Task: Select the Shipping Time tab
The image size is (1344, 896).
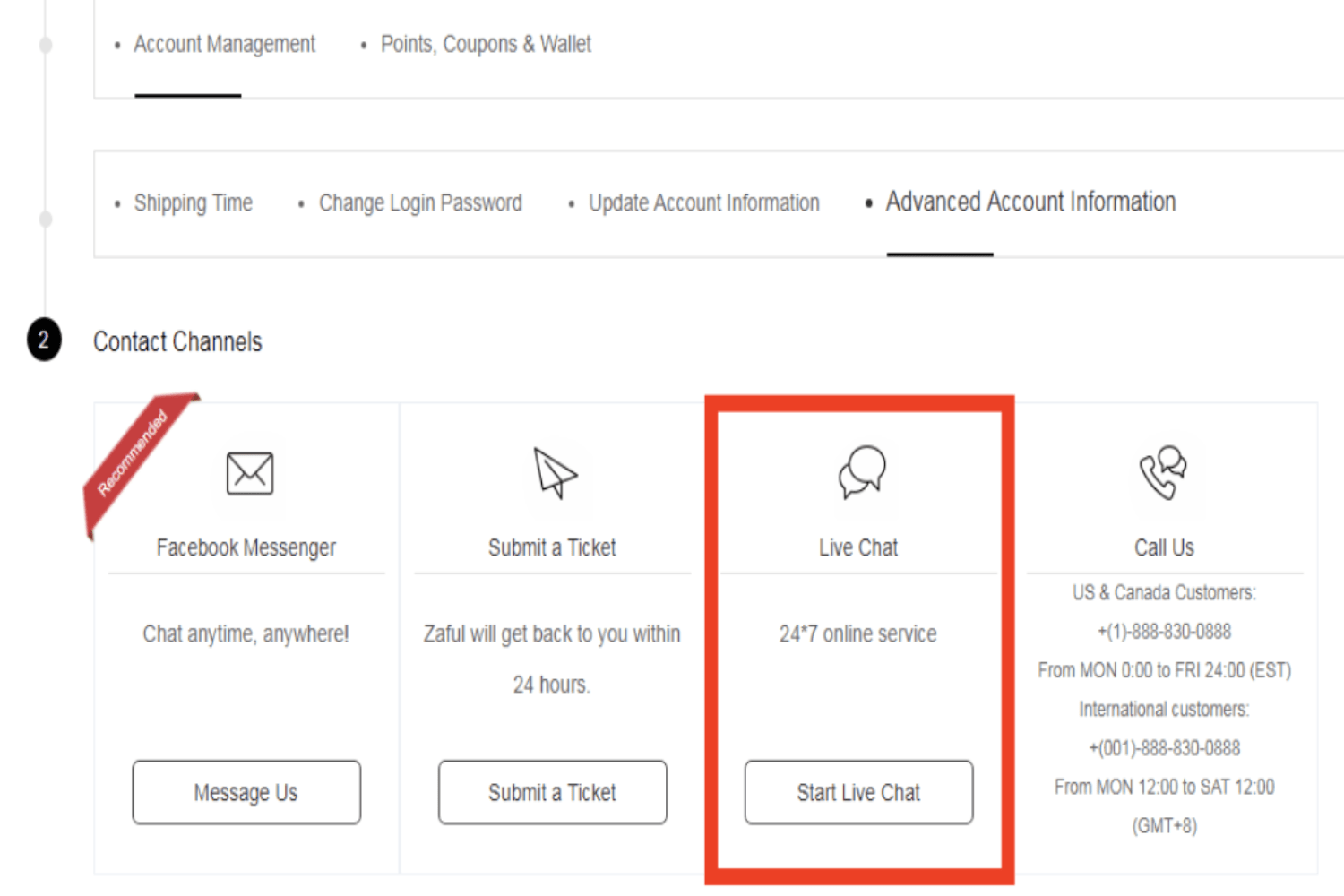Action: pos(193,202)
